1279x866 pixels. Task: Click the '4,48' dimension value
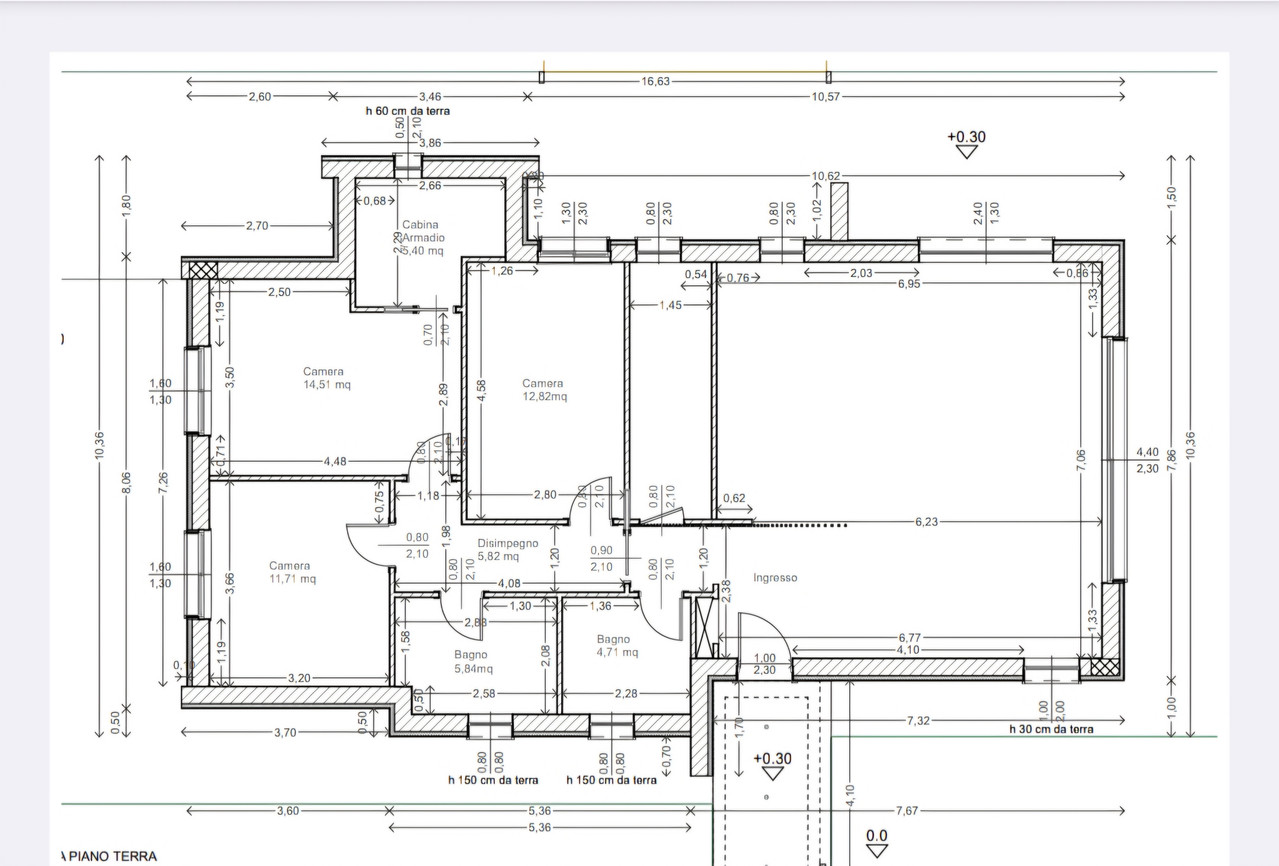tap(335, 462)
